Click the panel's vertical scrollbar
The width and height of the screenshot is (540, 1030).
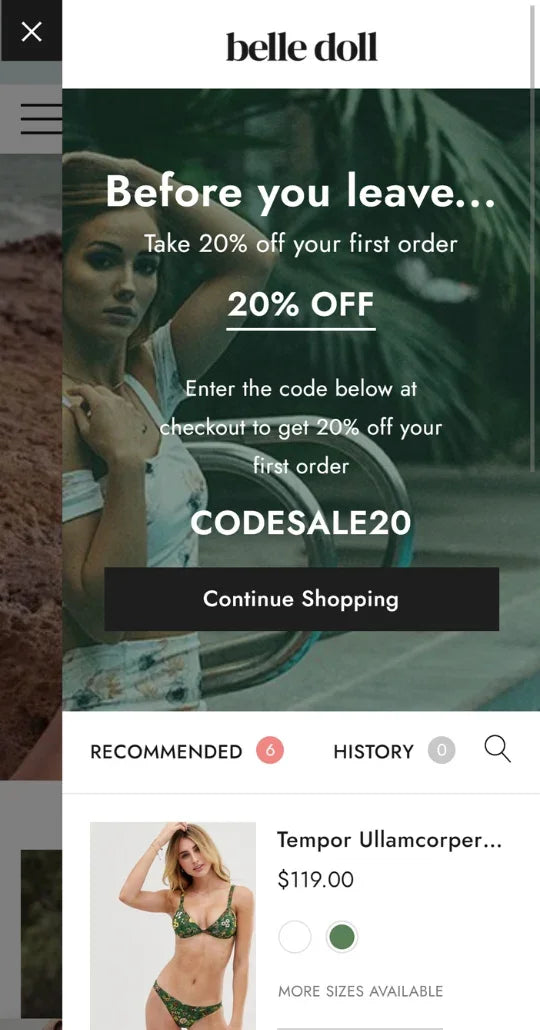pyautogui.click(x=533, y=237)
